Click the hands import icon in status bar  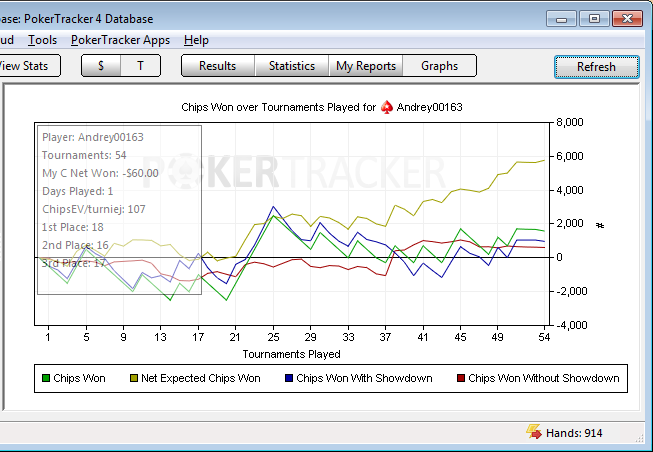[534, 432]
